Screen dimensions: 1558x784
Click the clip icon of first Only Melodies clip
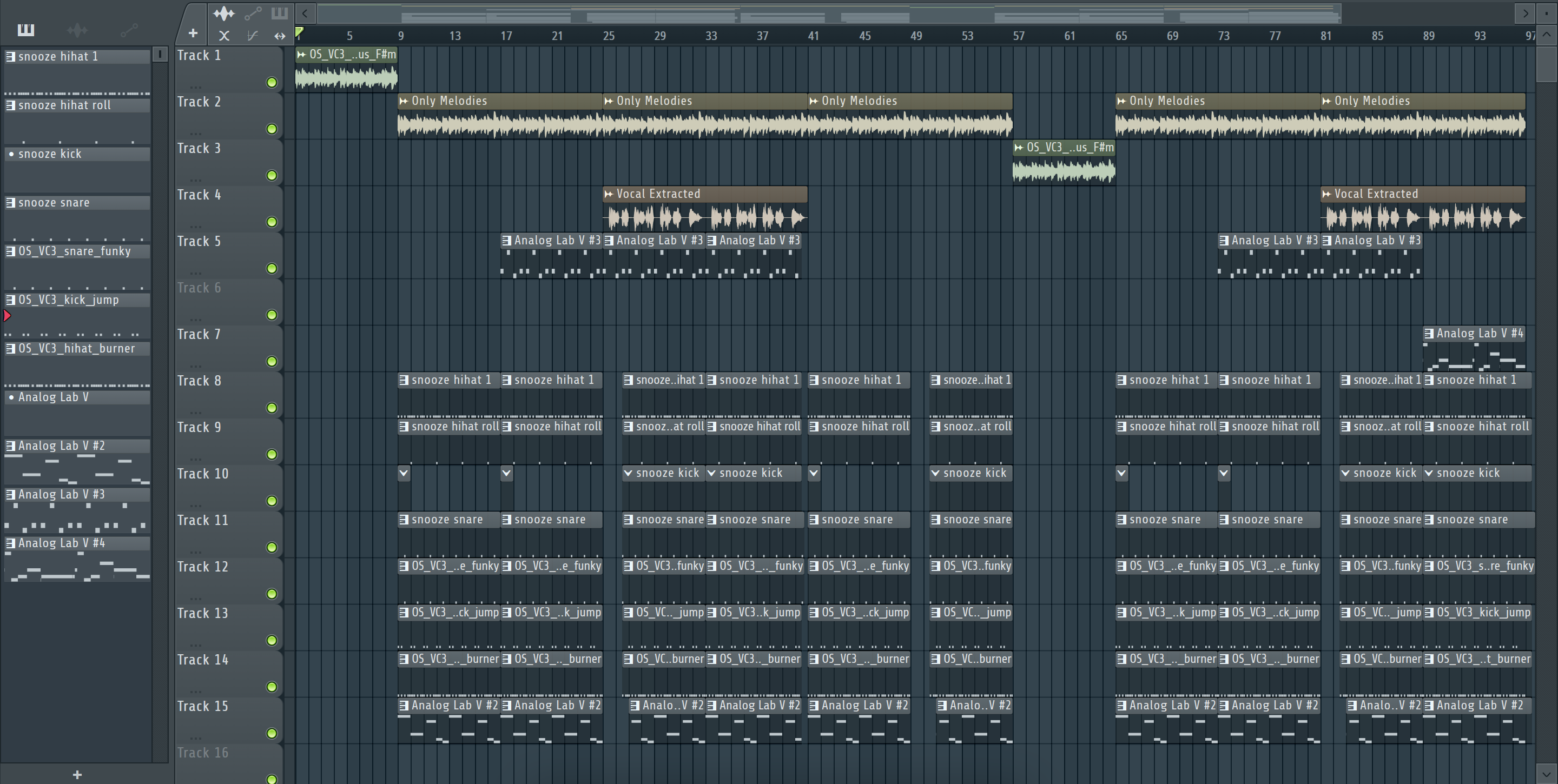click(404, 101)
